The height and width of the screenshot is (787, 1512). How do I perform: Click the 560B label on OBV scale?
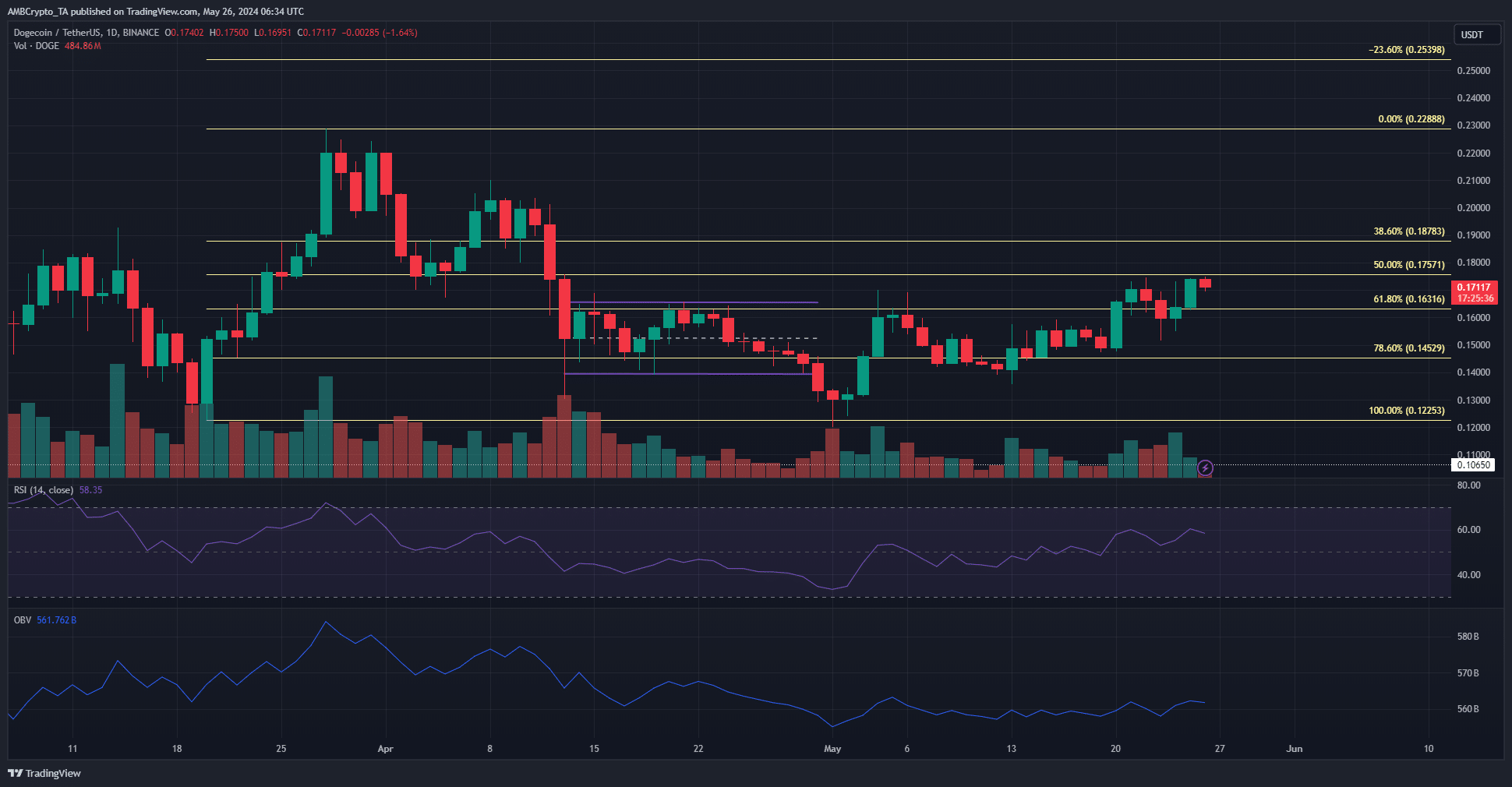click(x=1468, y=709)
